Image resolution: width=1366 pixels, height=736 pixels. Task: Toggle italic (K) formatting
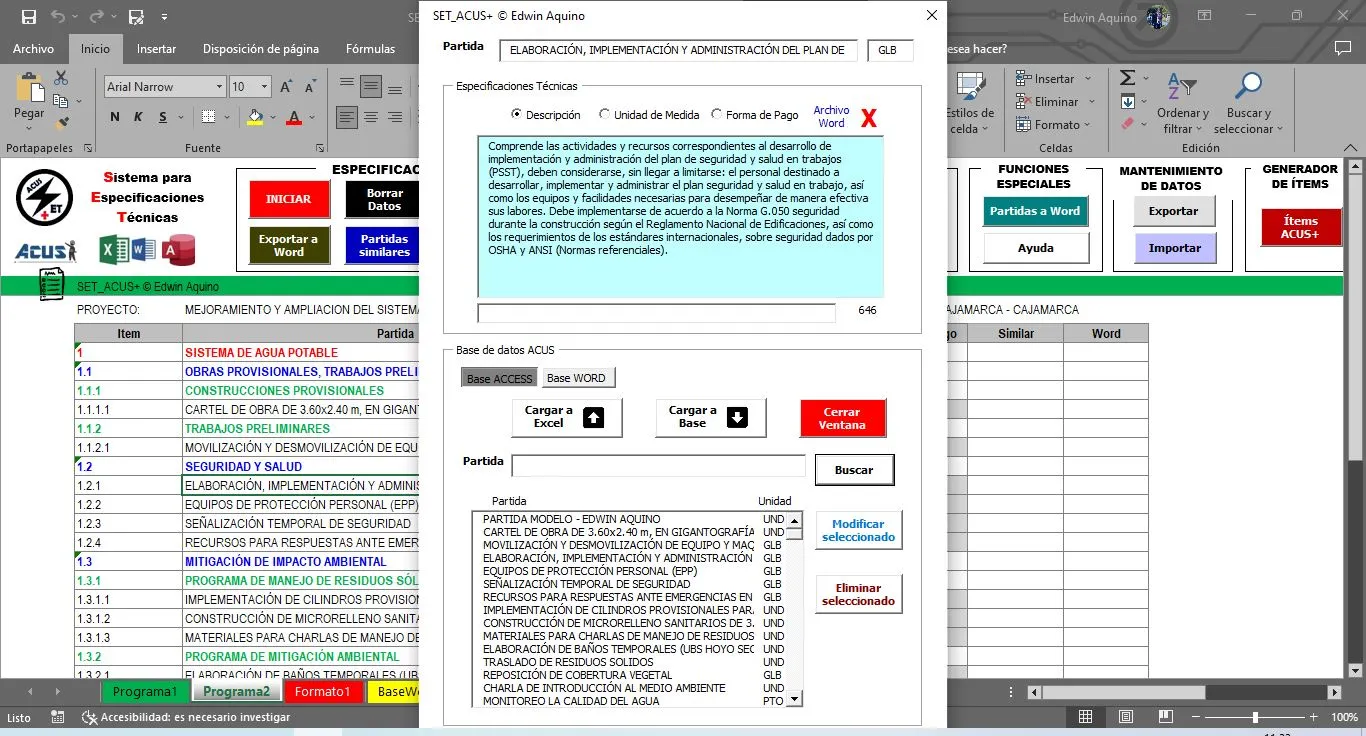click(x=140, y=117)
